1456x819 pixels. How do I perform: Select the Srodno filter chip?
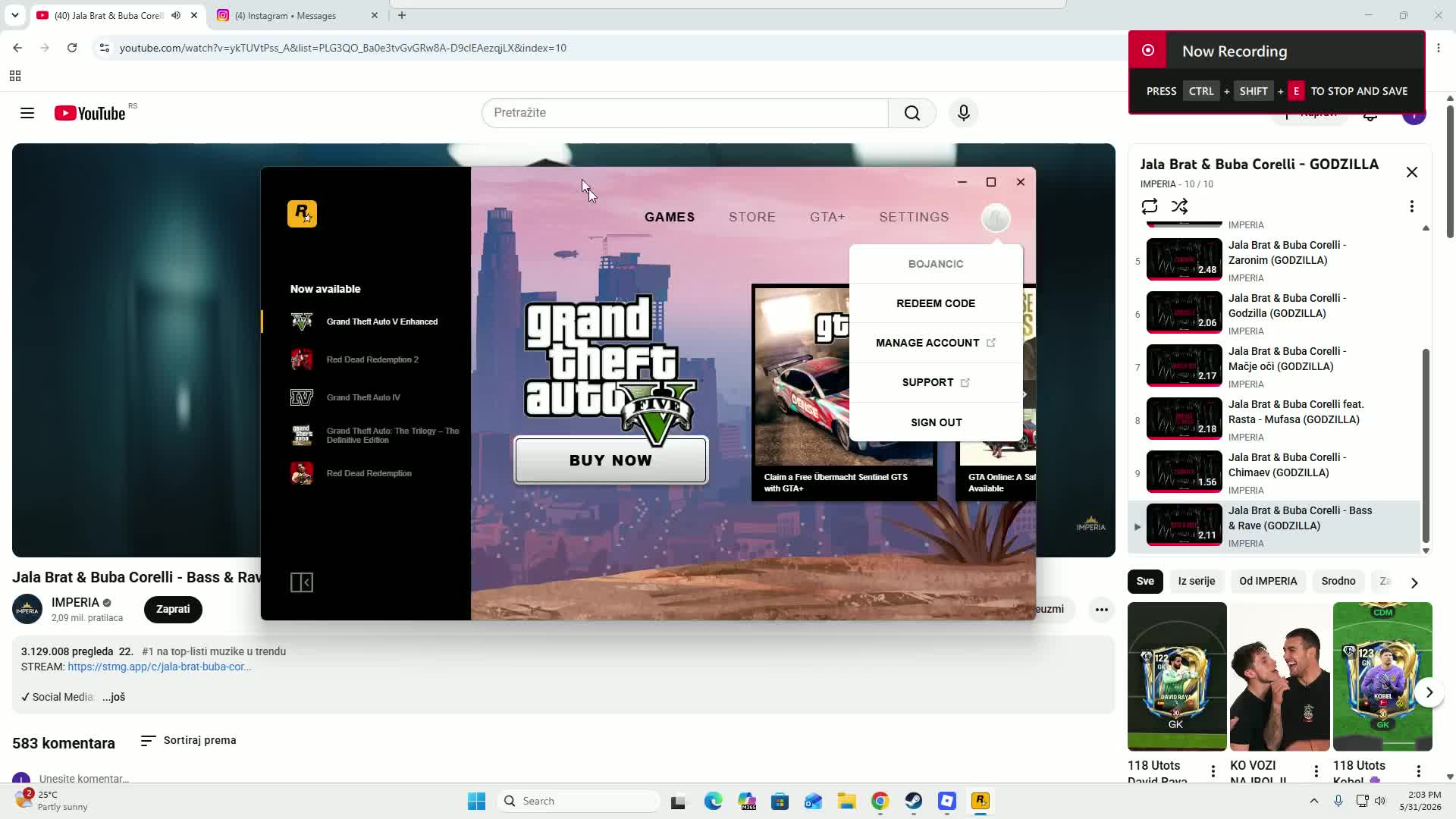pos(1338,582)
